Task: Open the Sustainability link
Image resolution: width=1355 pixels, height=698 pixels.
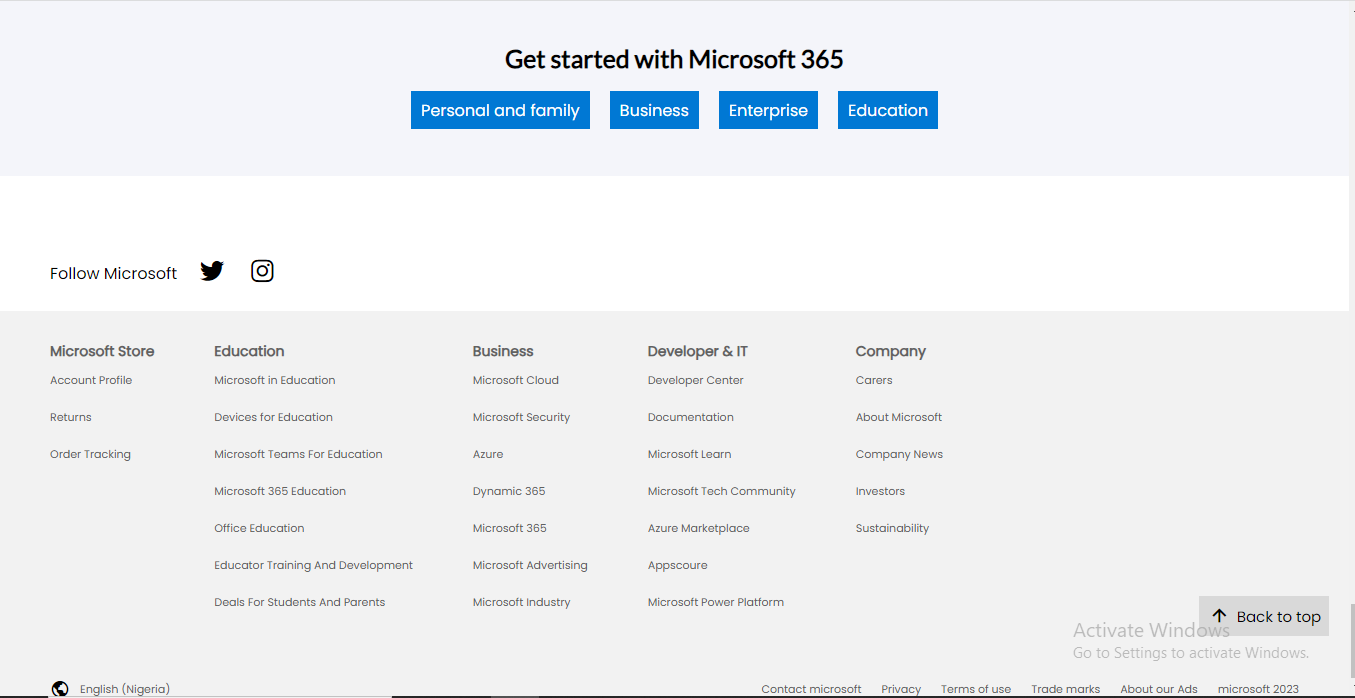Action: pos(892,528)
